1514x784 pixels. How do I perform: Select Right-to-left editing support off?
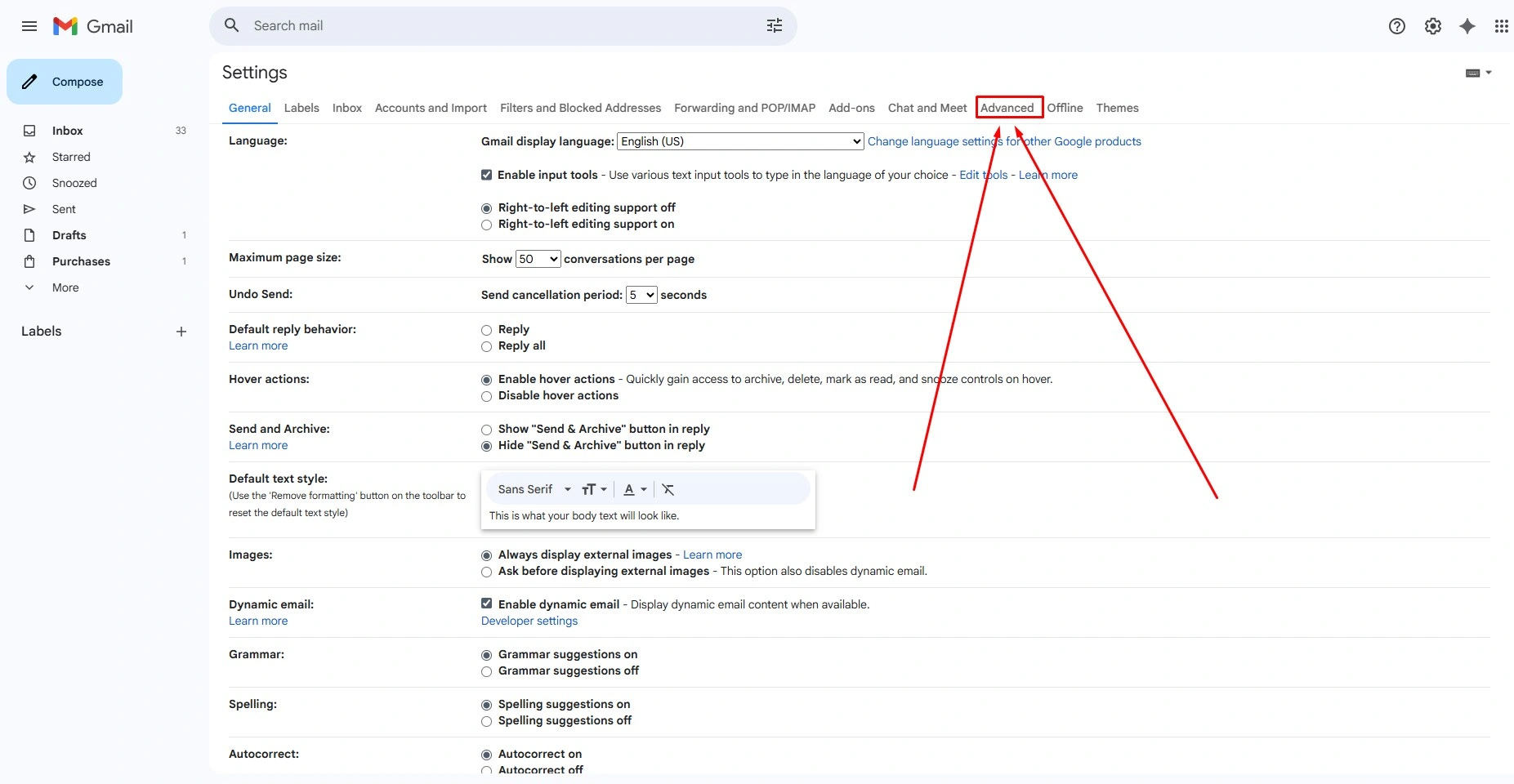click(487, 208)
